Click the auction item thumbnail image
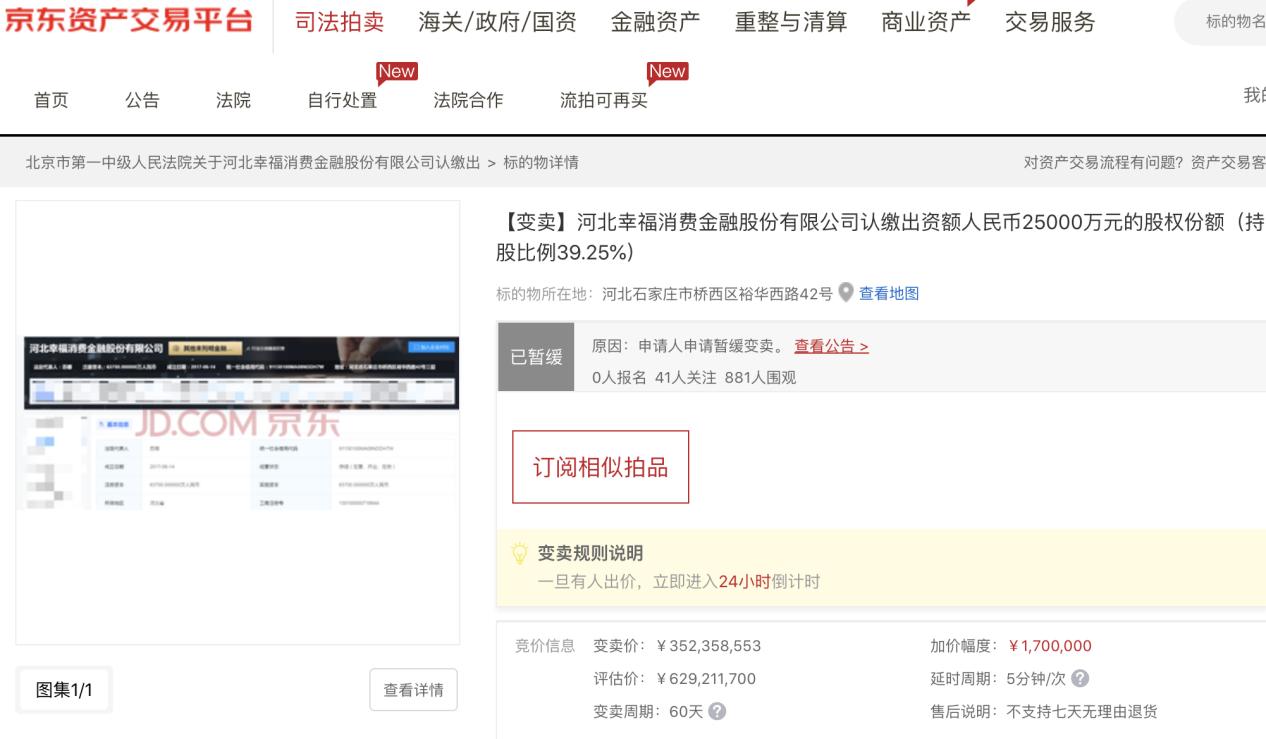Image resolution: width=1266 pixels, height=739 pixels. pos(237,418)
